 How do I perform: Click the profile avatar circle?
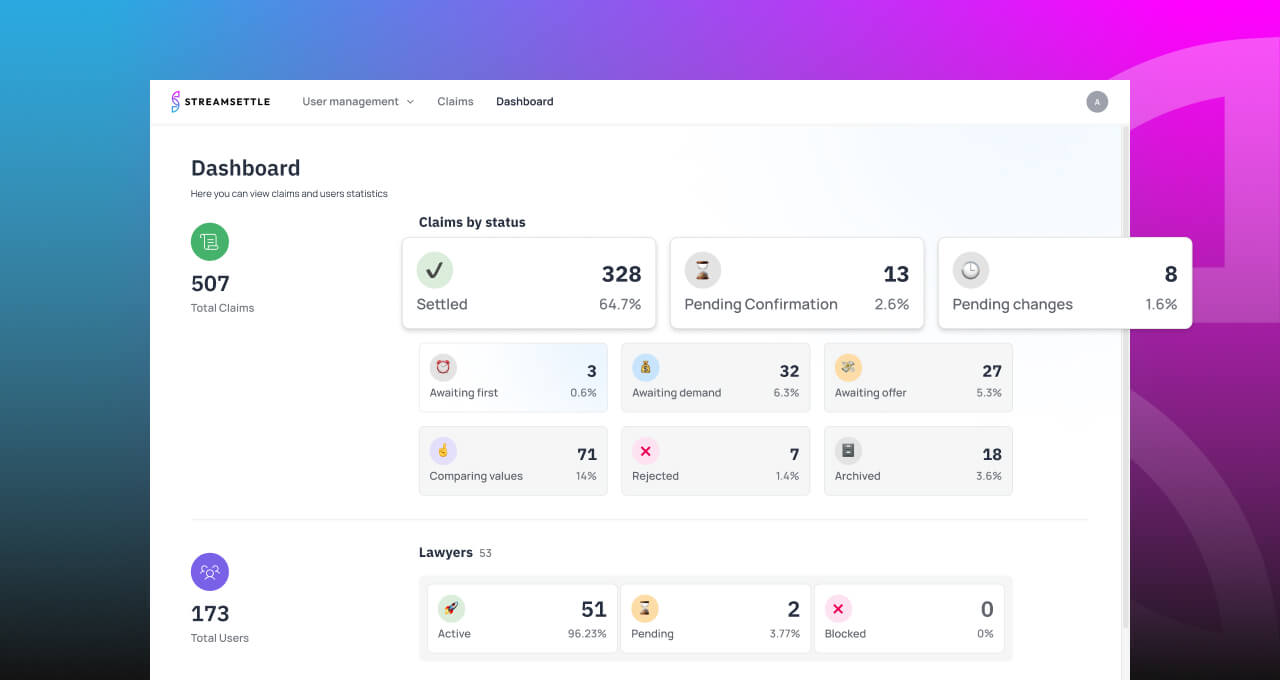(x=1097, y=101)
